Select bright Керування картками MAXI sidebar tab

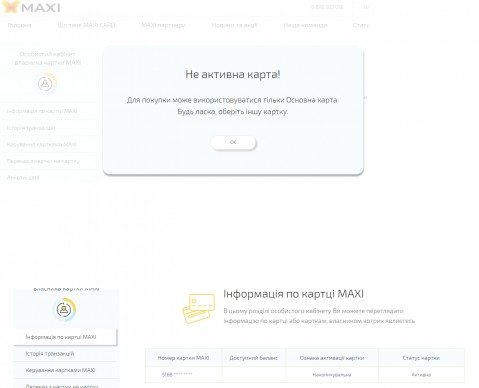pyautogui.click(x=65, y=370)
